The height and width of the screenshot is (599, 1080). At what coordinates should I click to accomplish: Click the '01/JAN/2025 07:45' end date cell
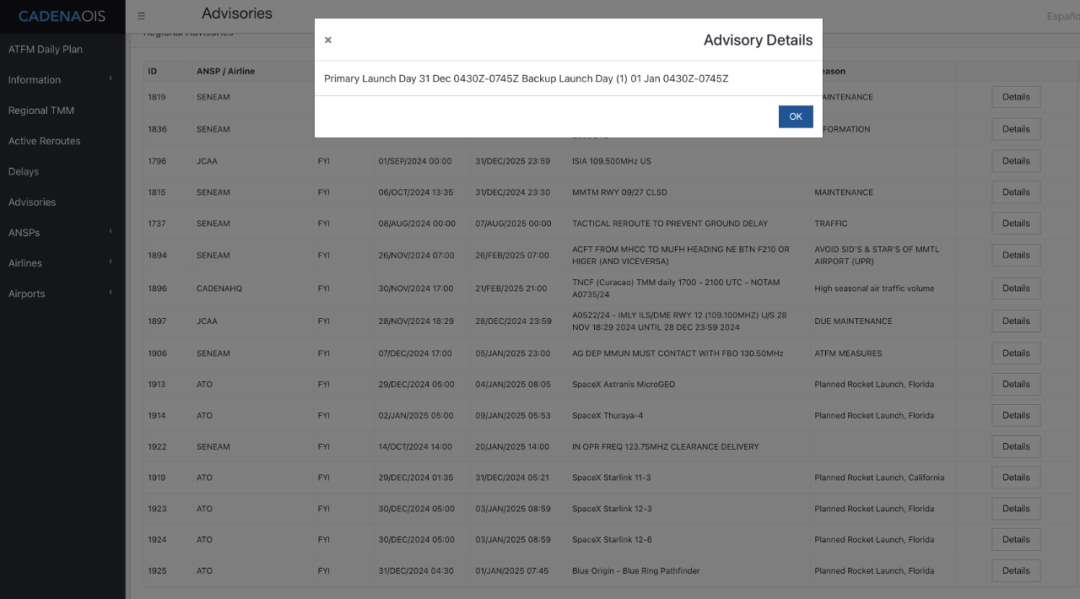(512, 571)
